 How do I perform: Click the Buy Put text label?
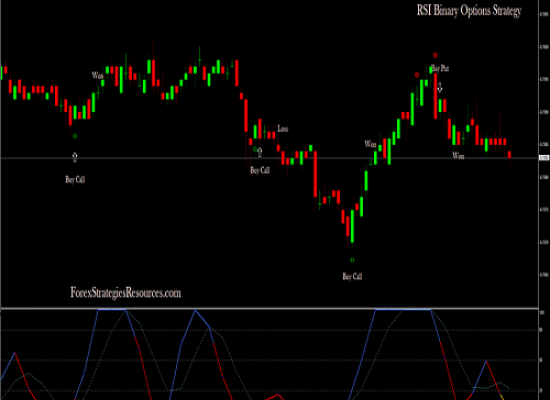[440, 68]
